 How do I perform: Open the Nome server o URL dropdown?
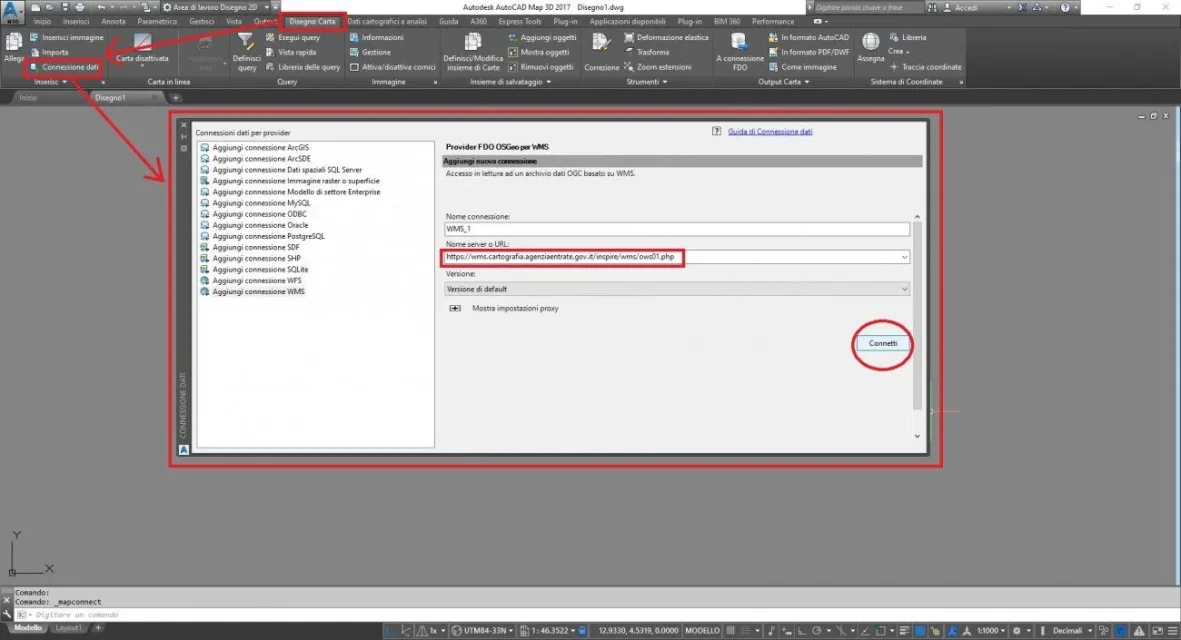pos(904,258)
